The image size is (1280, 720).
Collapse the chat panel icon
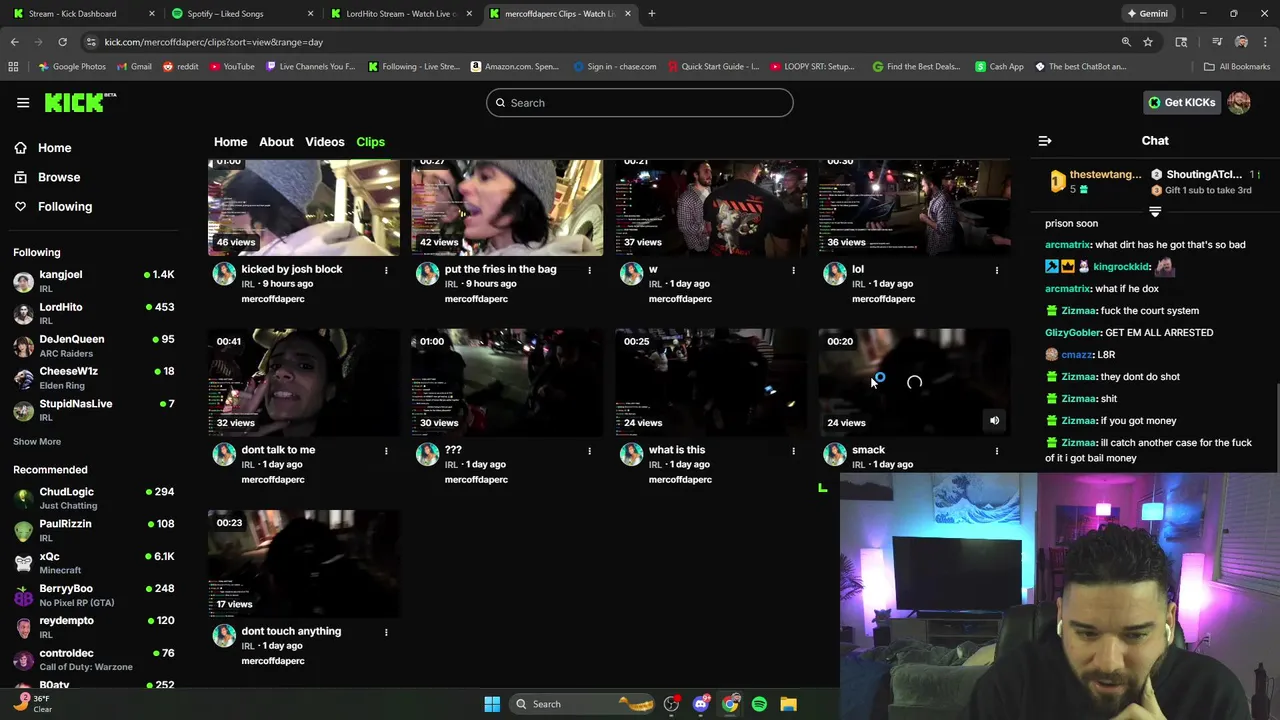point(1045,141)
